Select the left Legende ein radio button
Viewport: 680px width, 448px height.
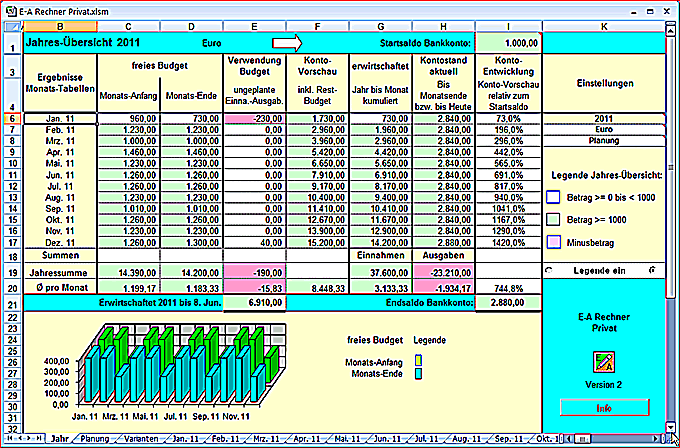click(x=547, y=270)
